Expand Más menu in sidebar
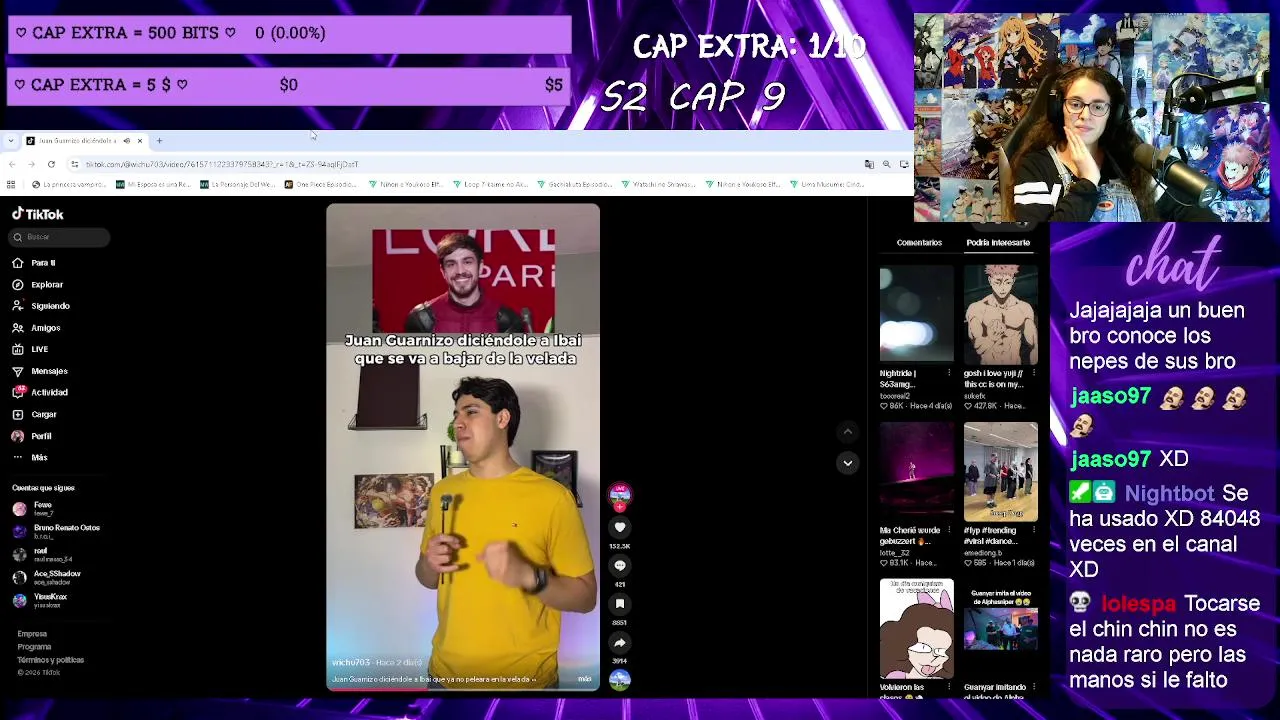The height and width of the screenshot is (720, 1280). [x=30, y=457]
